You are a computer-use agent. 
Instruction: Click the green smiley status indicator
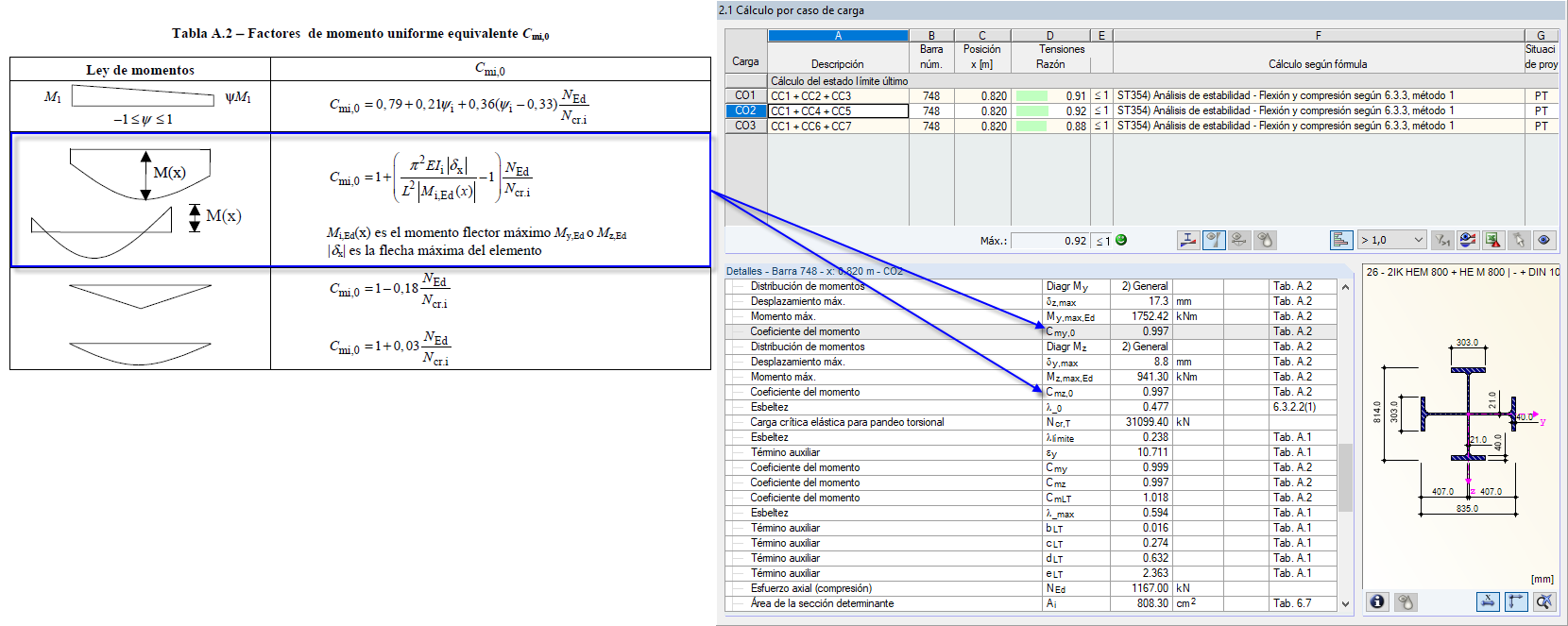click(x=1121, y=240)
